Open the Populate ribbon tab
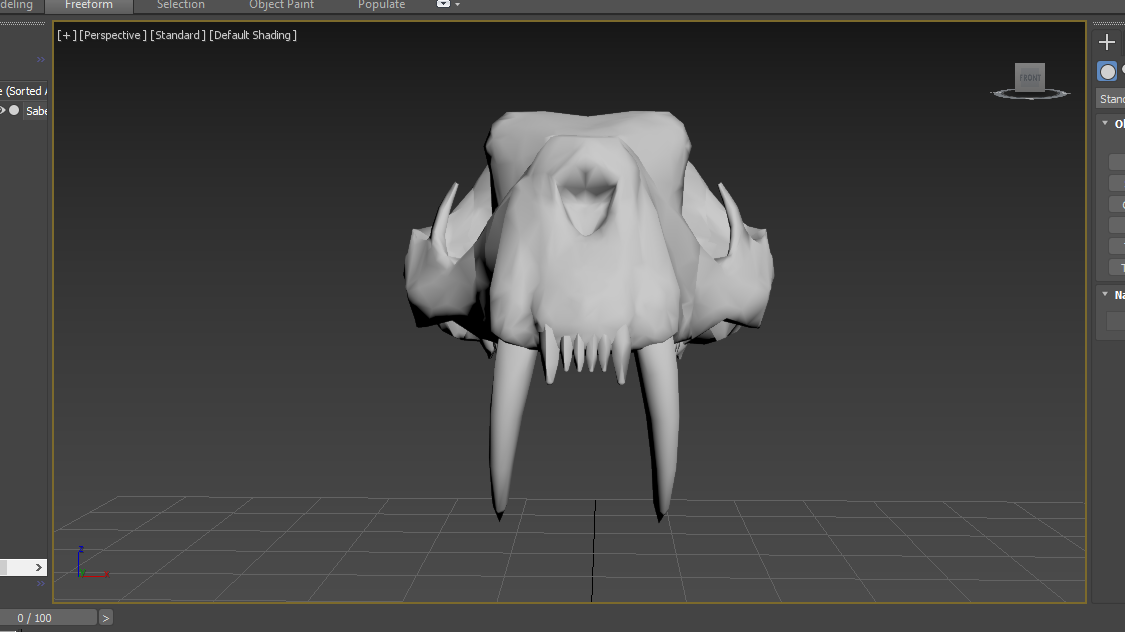Screen dimensions: 1125x632 click(381, 5)
